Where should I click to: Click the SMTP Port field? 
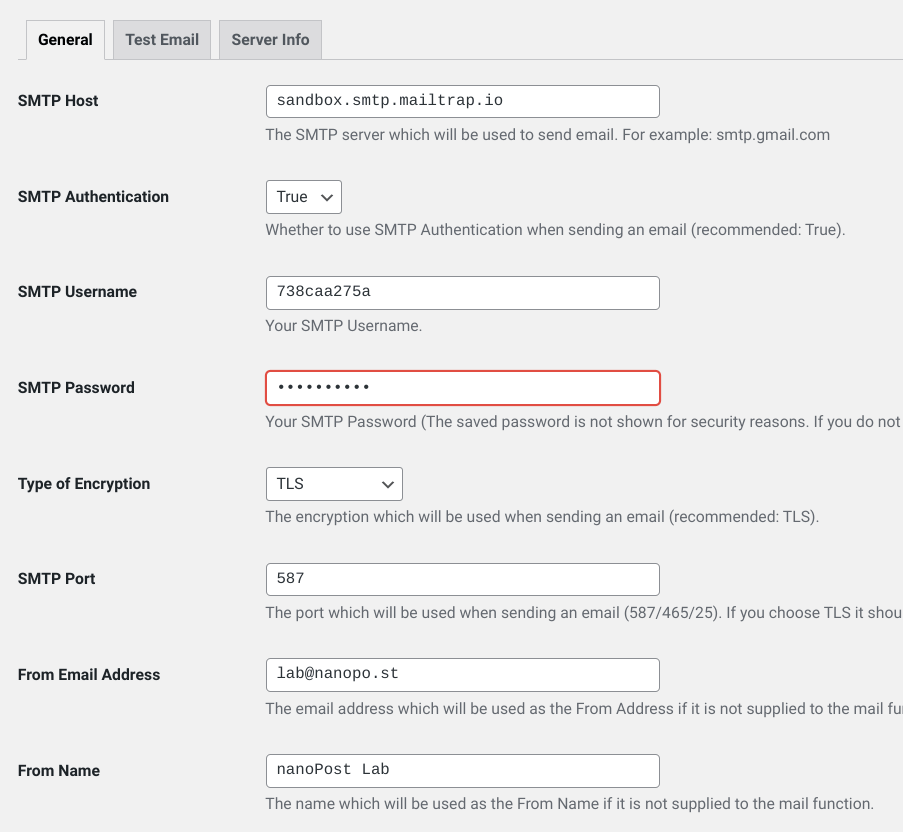tap(462, 579)
